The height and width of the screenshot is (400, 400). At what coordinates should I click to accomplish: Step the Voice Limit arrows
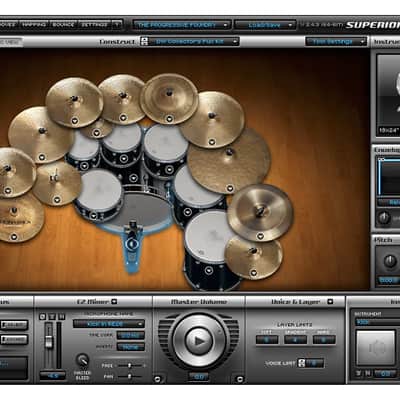[301, 363]
